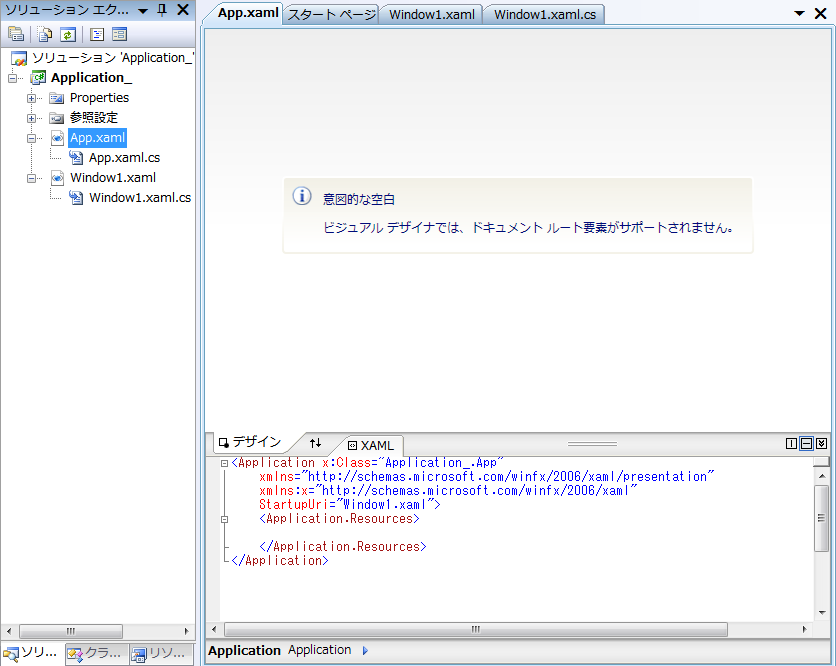This screenshot has height=666, width=836.
Task: Collapse the XAML pane button
Action: point(822,444)
